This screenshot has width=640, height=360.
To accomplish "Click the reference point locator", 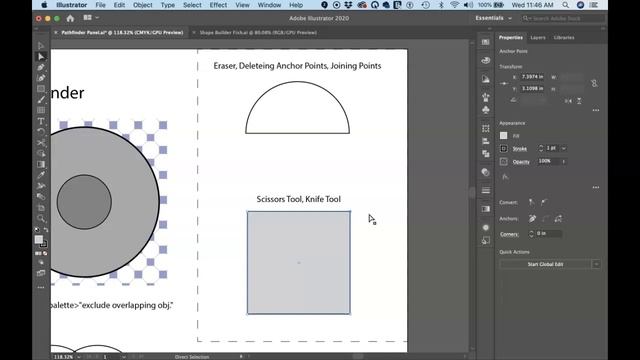I will coord(504,83).
